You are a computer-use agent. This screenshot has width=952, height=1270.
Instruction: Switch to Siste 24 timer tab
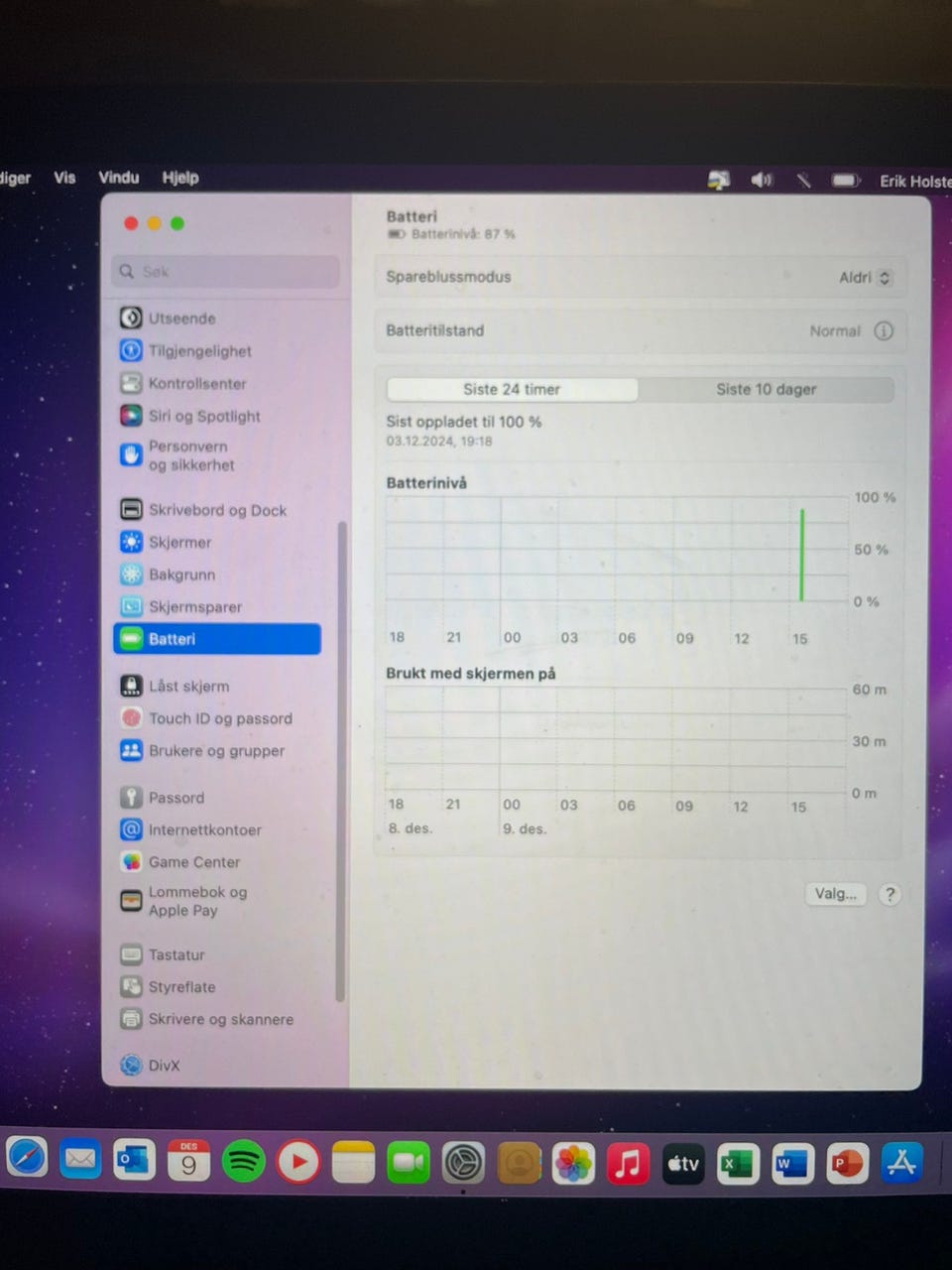pos(512,389)
